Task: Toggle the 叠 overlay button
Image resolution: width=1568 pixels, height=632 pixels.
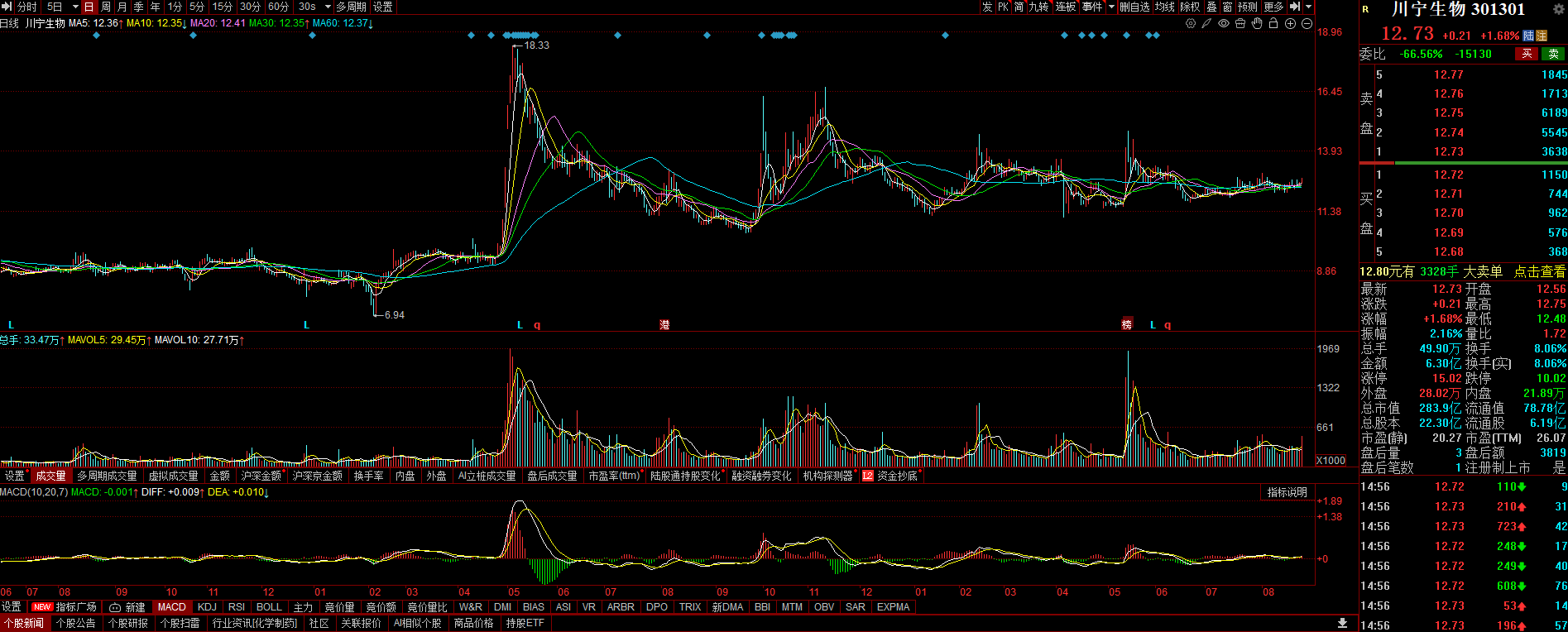Action: point(1211,7)
